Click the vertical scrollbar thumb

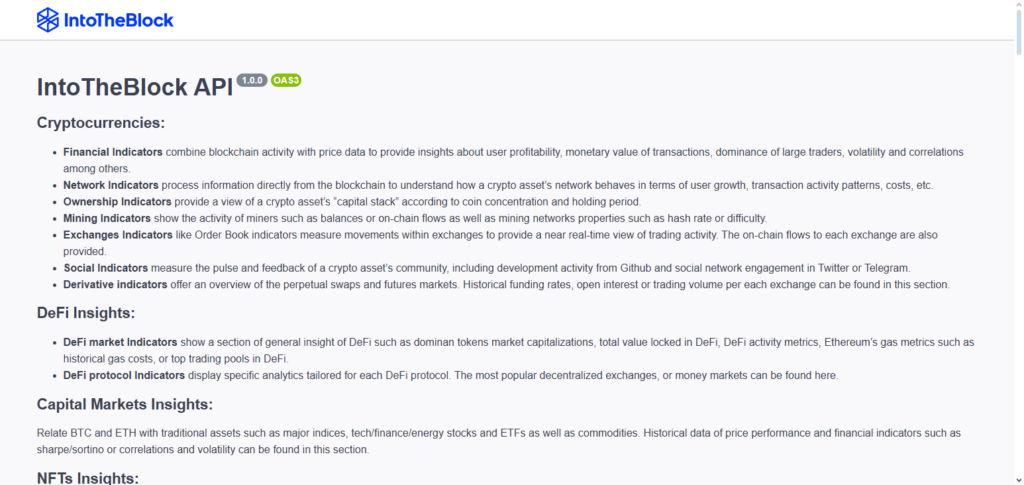pyautogui.click(x=1016, y=30)
